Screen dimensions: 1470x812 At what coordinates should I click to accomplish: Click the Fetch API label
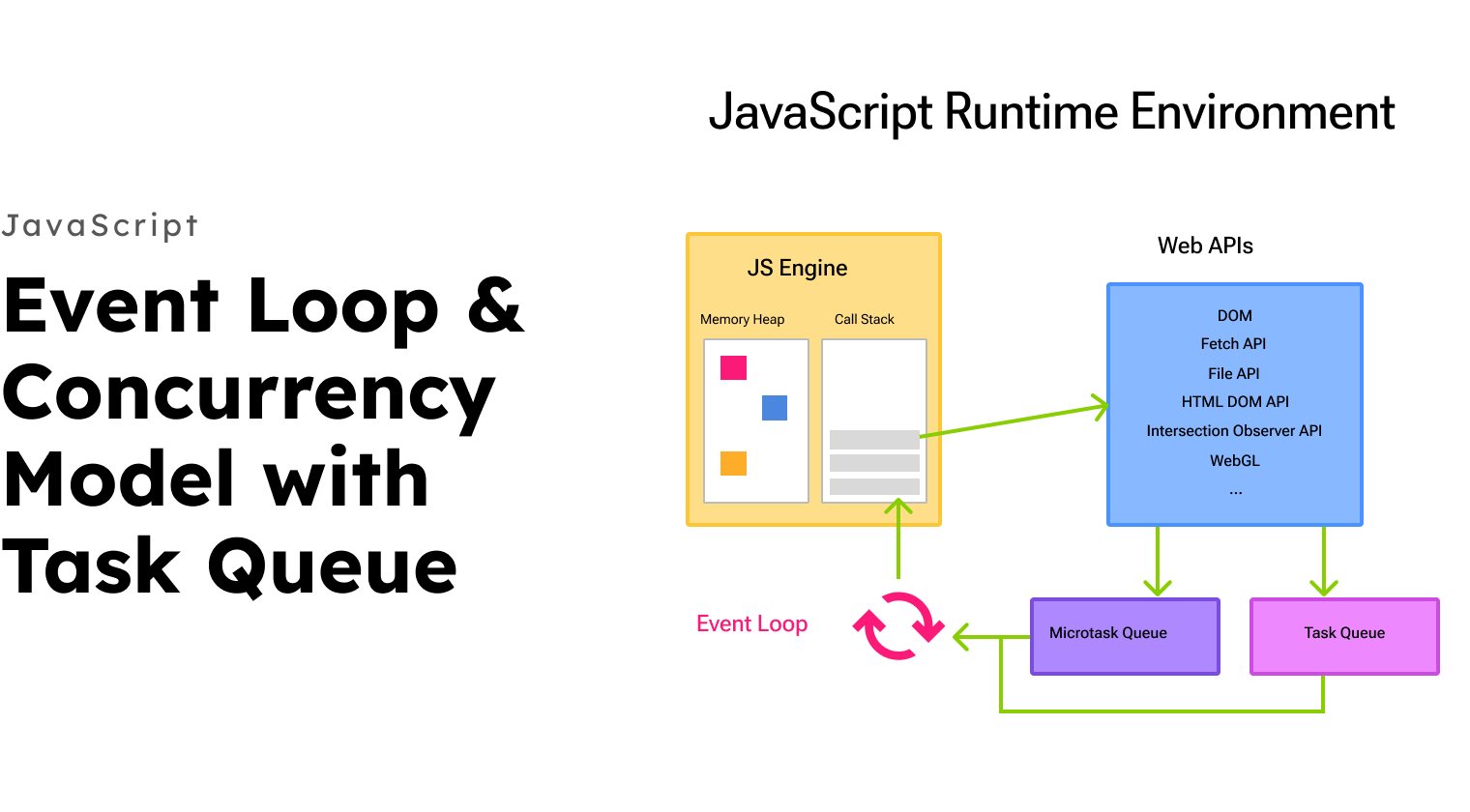[x=1234, y=344]
